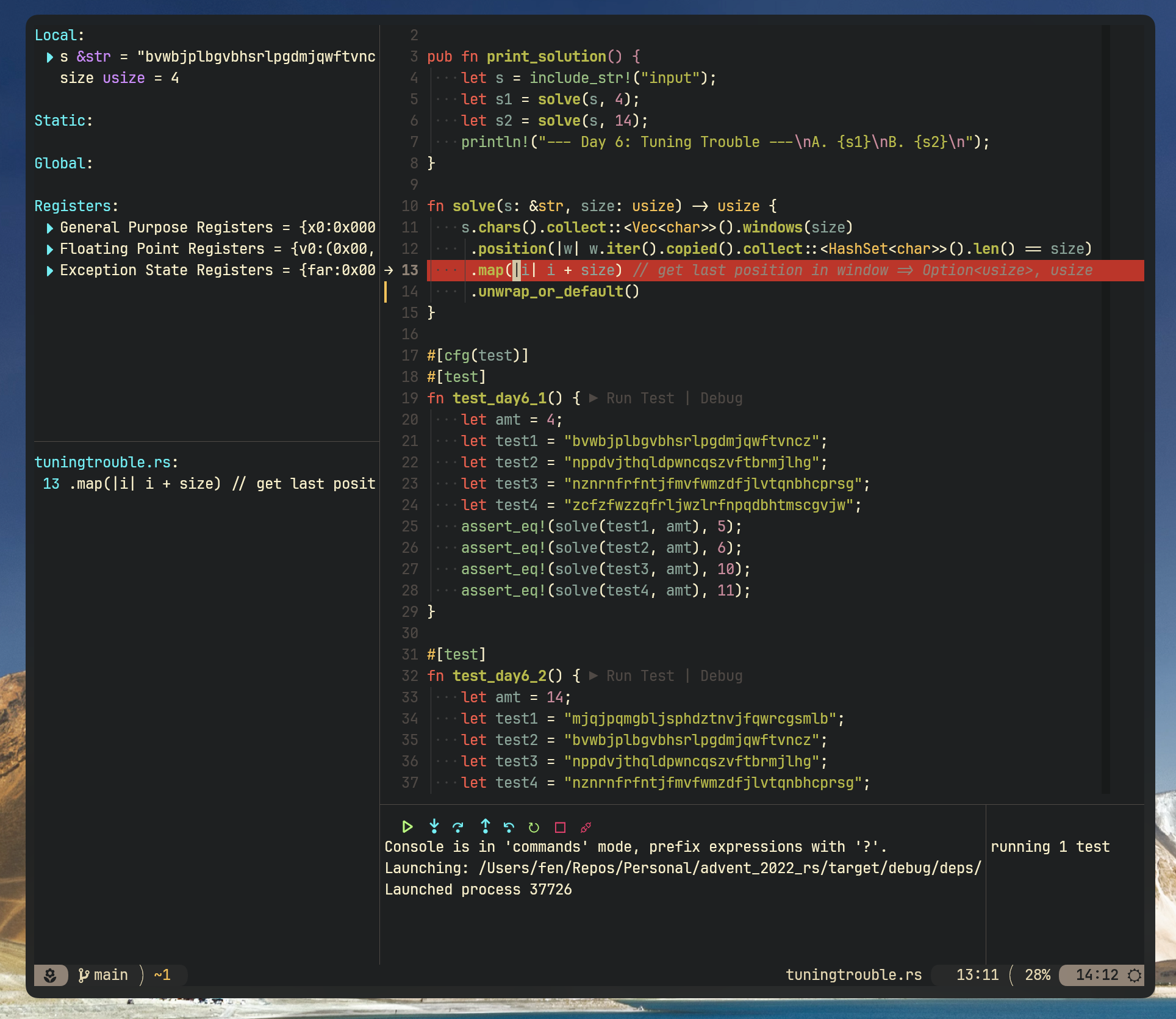Expand Exception State Registers
Screen dimensions: 1176x1019
(50, 271)
